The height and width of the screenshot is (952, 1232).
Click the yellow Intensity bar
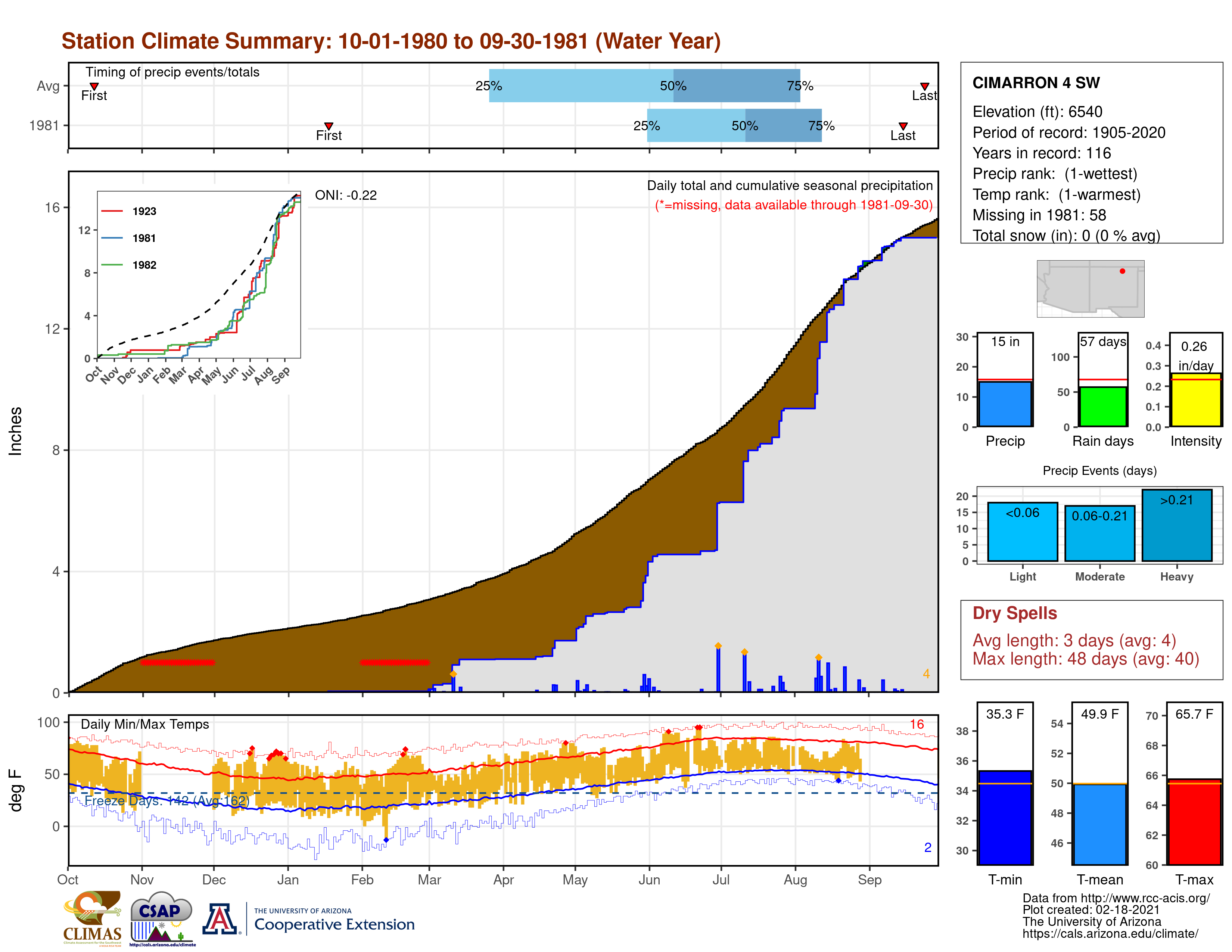click(x=1196, y=400)
